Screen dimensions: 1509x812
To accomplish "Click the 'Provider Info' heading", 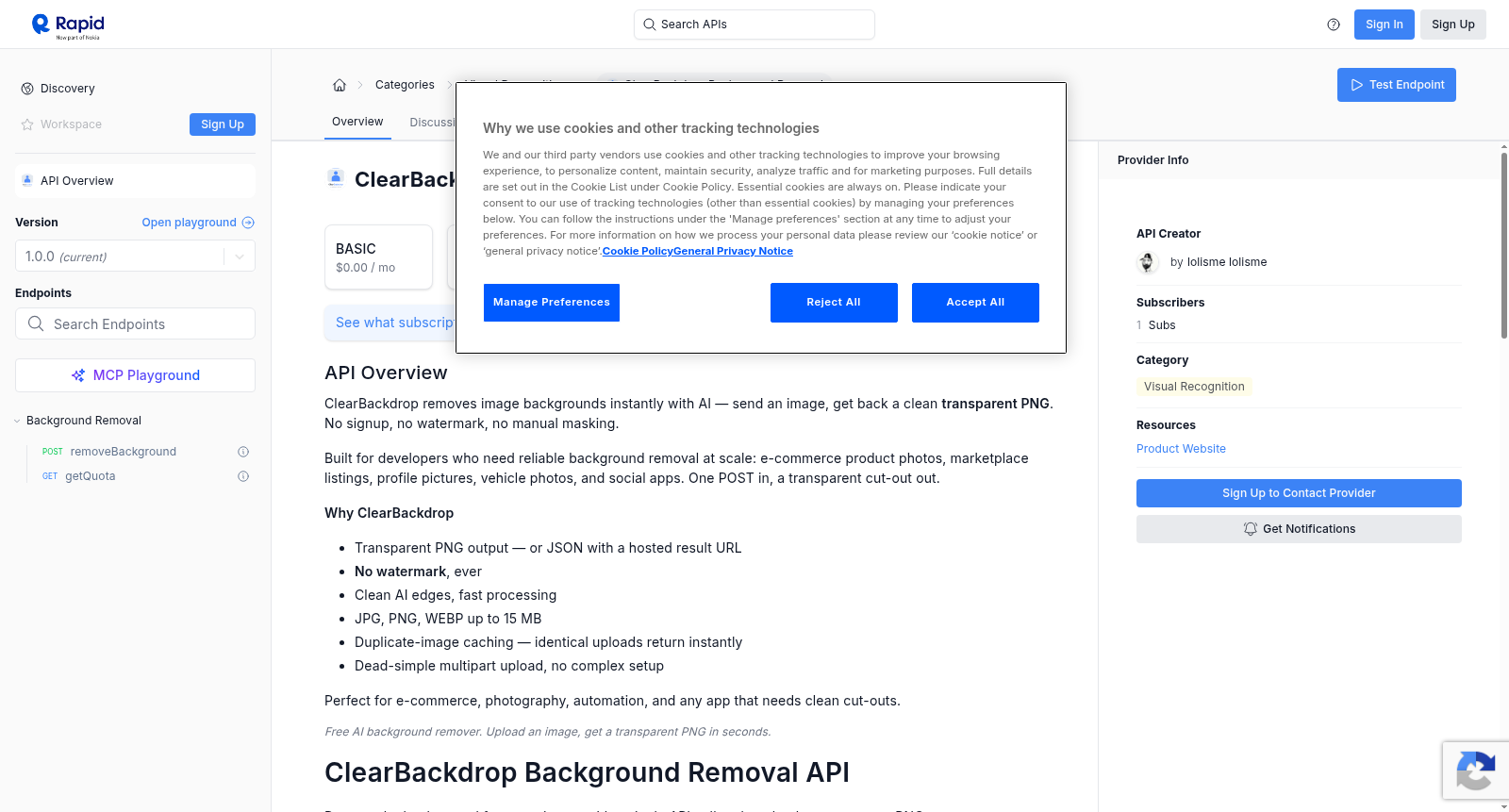I will pyautogui.click(x=1152, y=160).
